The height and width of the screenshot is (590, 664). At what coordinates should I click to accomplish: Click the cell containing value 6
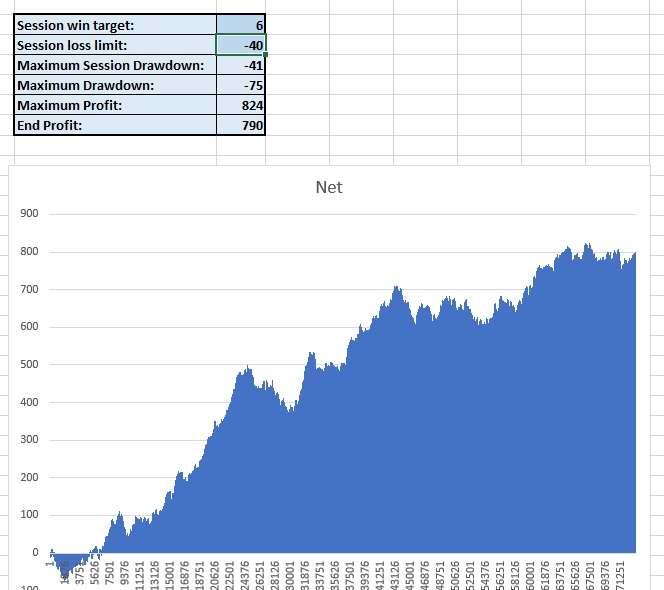coord(241,25)
